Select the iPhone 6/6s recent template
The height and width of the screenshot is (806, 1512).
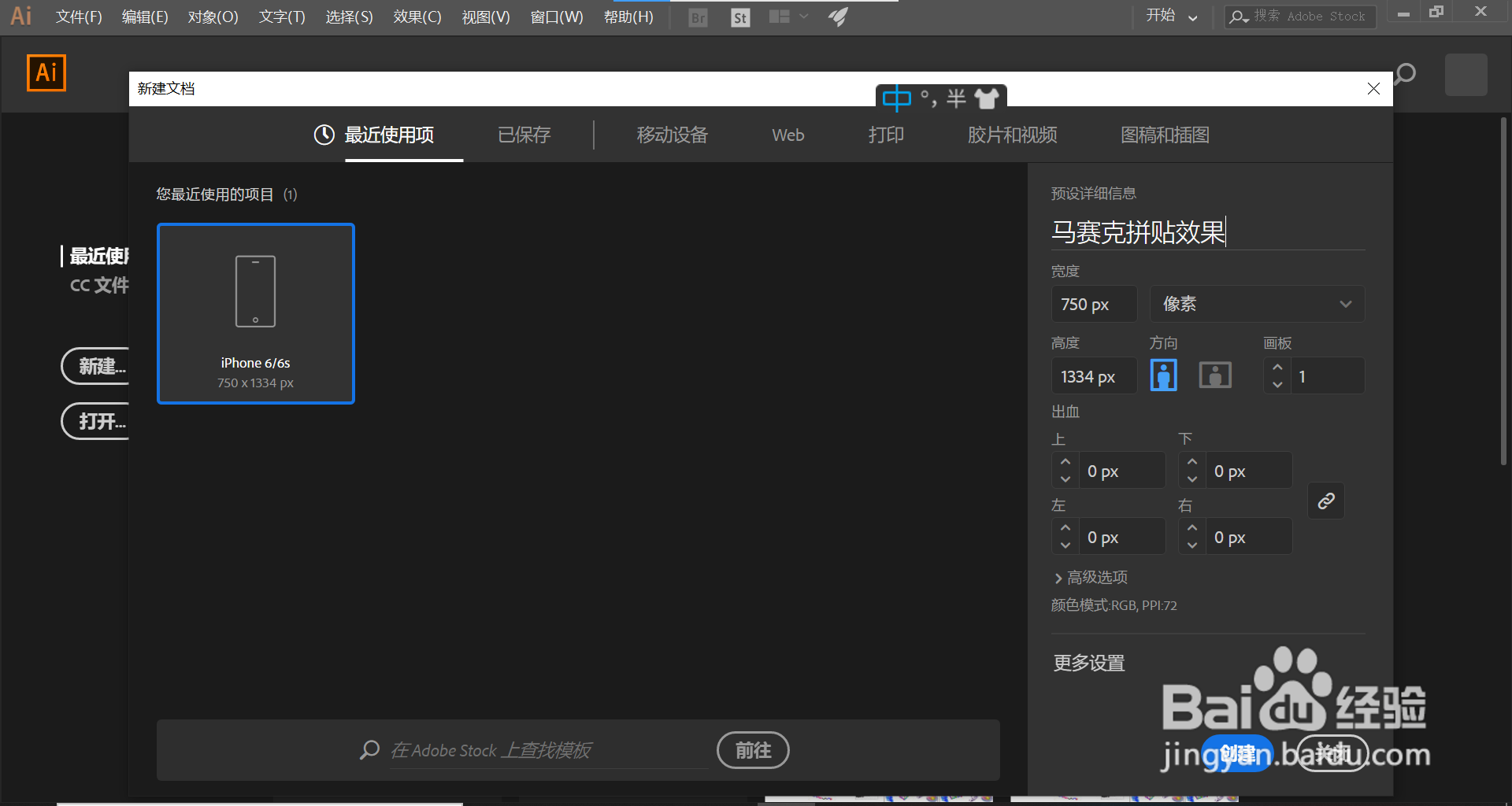point(255,313)
